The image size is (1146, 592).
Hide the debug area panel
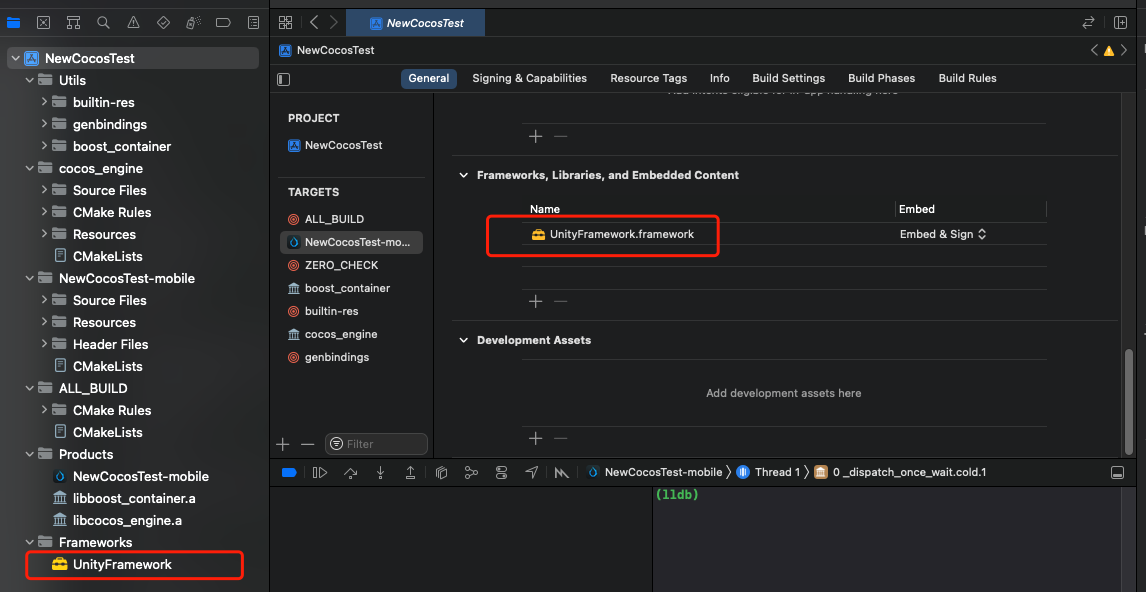tap(1117, 472)
